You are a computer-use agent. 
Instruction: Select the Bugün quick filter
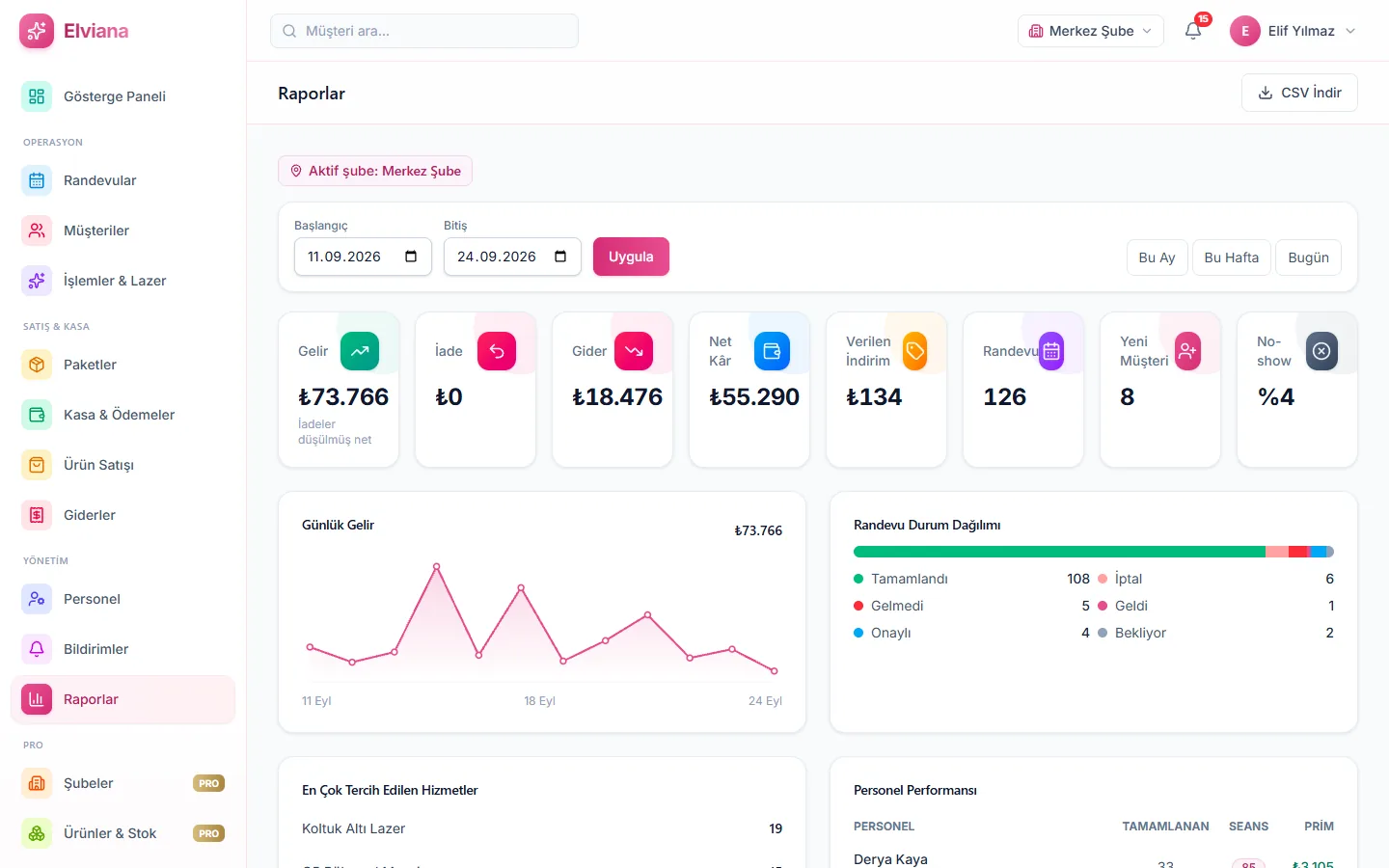(x=1308, y=258)
